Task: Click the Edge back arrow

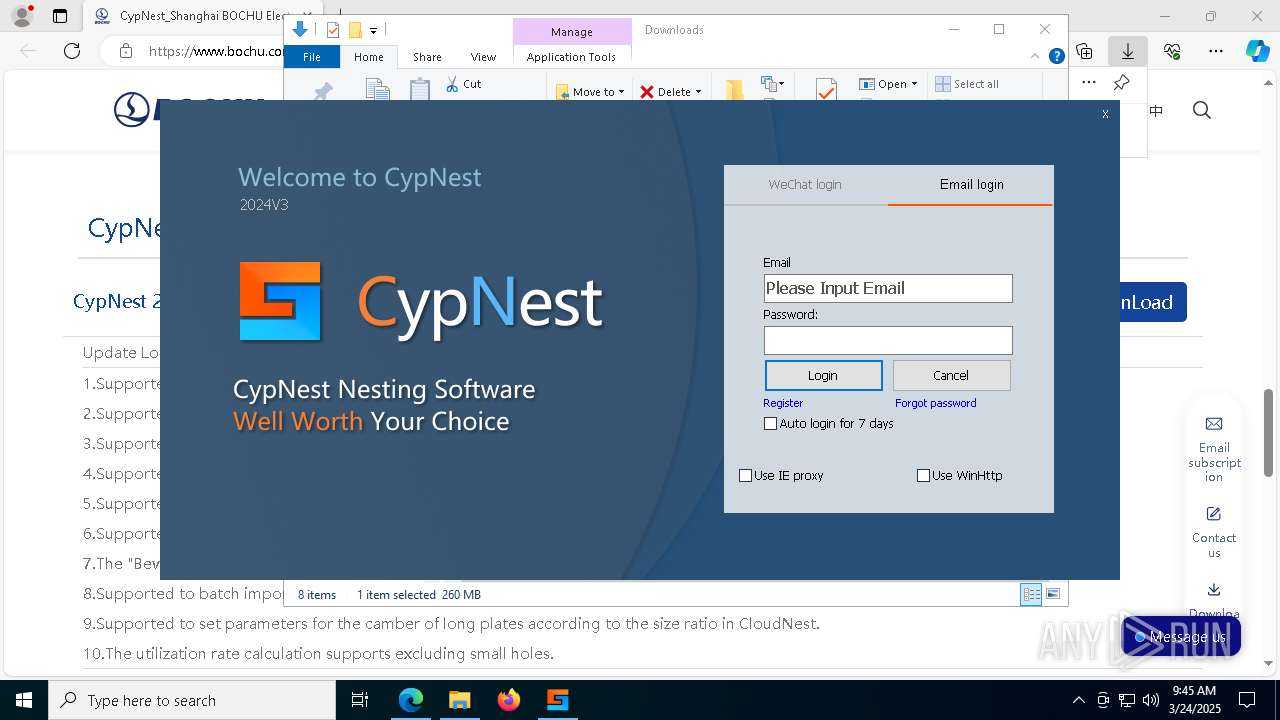Action: (28, 51)
